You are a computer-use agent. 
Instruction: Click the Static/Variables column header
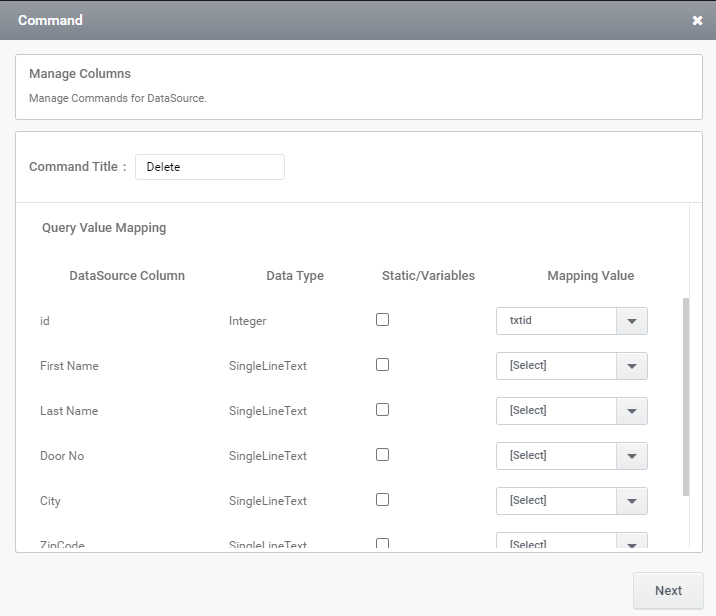428,276
